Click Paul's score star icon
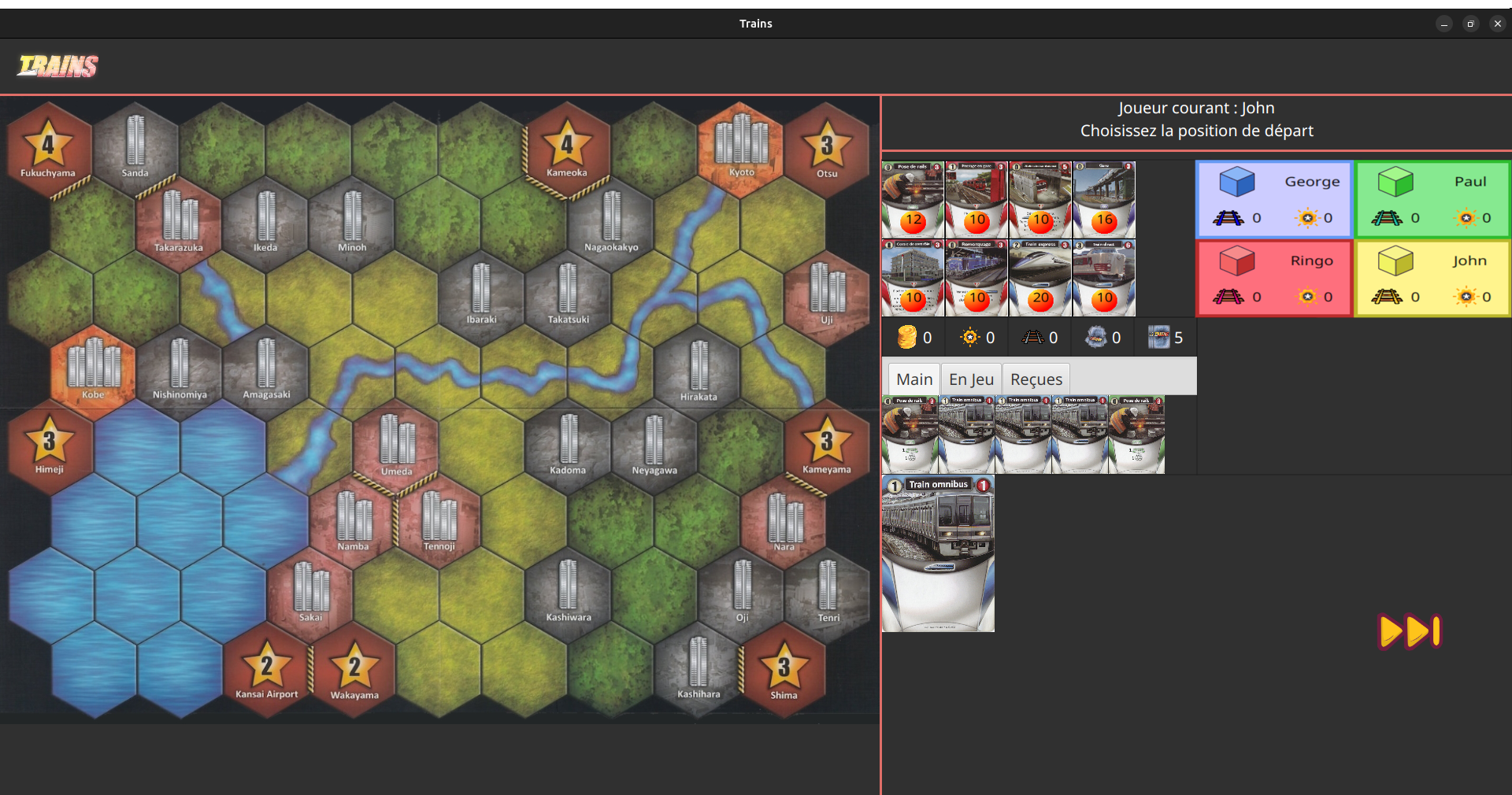Image resolution: width=1512 pixels, height=795 pixels. click(x=1466, y=218)
